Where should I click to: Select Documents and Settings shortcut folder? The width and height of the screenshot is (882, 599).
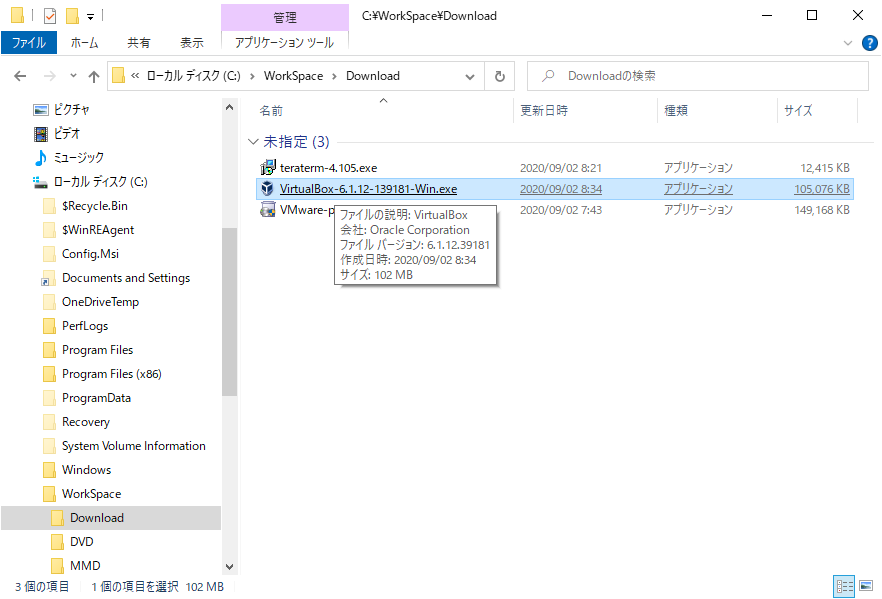(x=126, y=278)
